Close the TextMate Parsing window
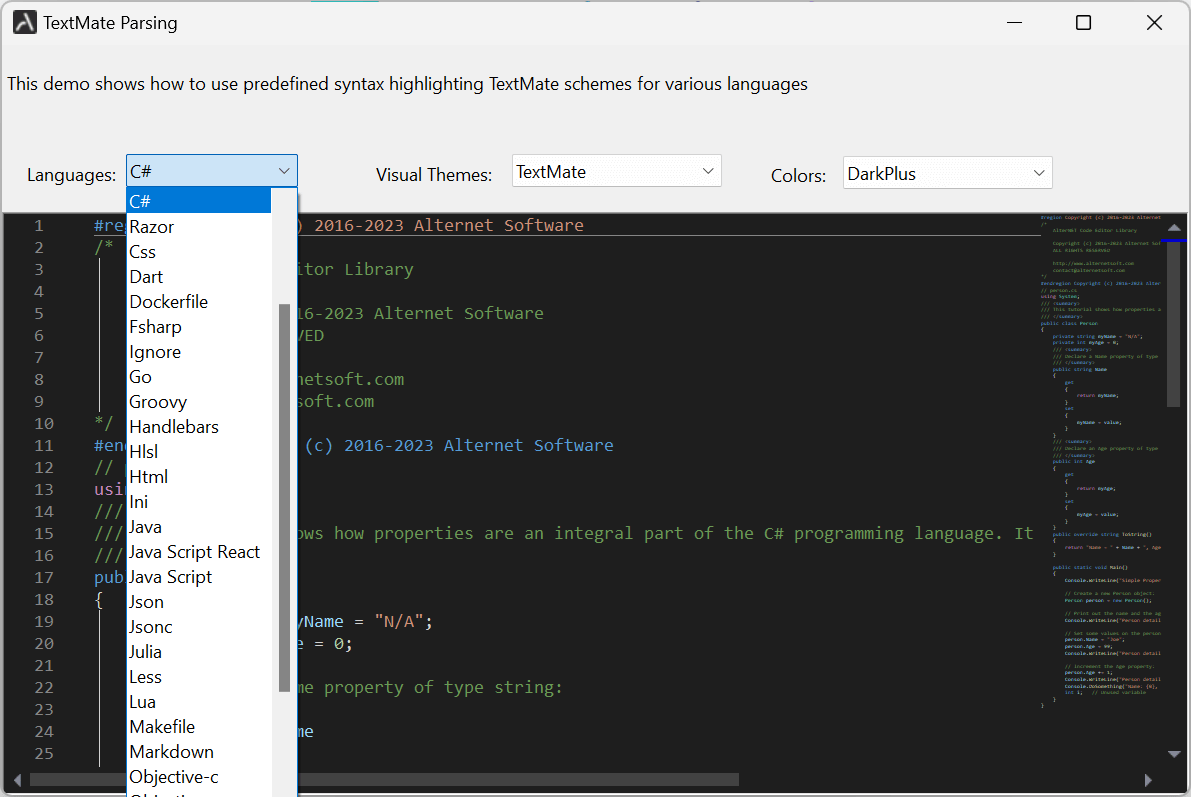This screenshot has height=797, width=1191. [x=1155, y=23]
